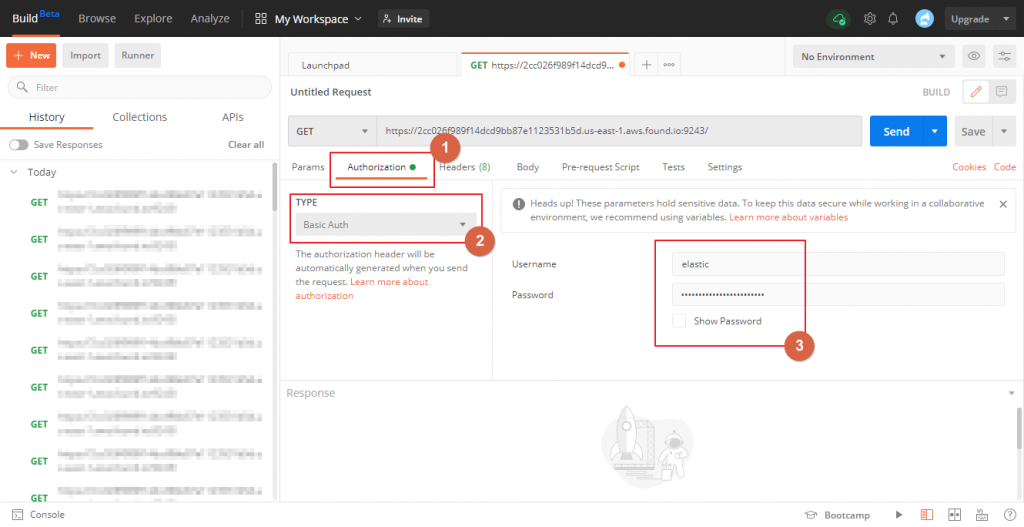
Task: Click the runner play icon in status bar
Action: (899, 515)
